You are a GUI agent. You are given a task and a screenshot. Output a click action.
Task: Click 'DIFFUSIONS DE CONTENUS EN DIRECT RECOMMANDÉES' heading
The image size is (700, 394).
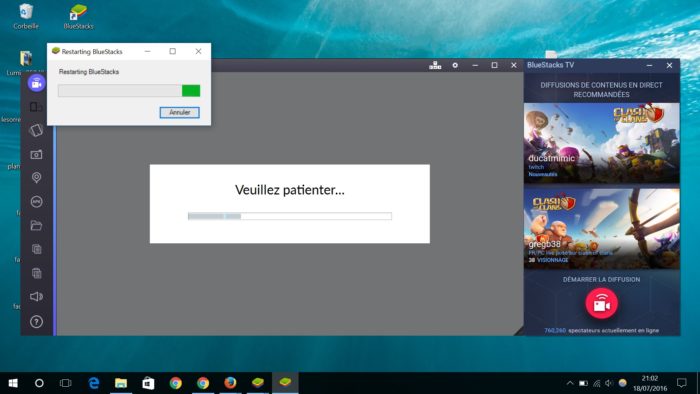(601, 90)
